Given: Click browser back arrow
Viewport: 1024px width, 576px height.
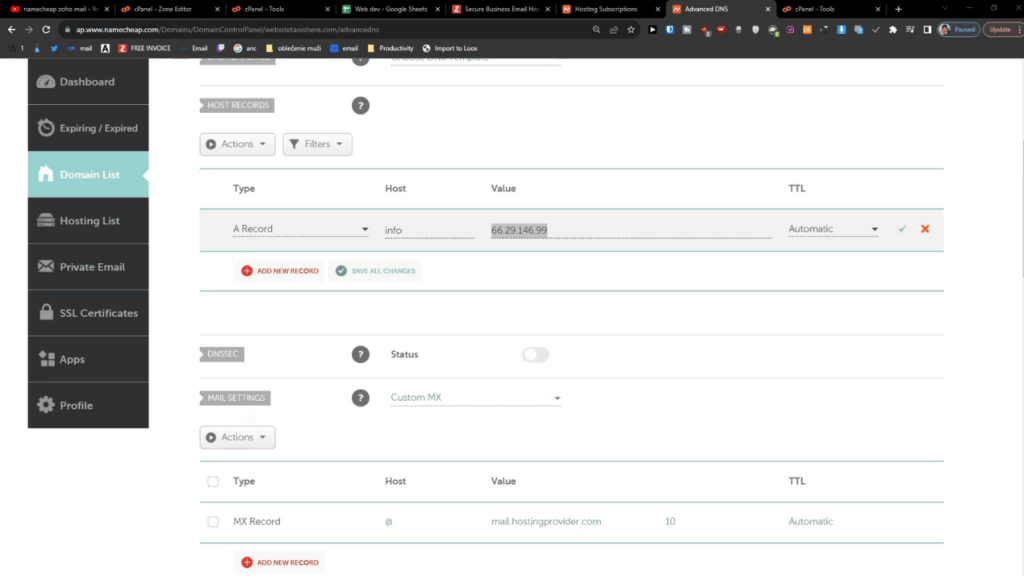Looking at the screenshot, I should coord(11,29).
